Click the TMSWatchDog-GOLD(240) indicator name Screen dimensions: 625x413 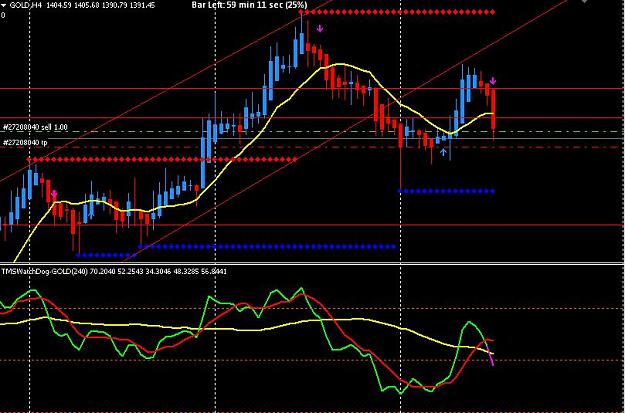click(x=45, y=271)
